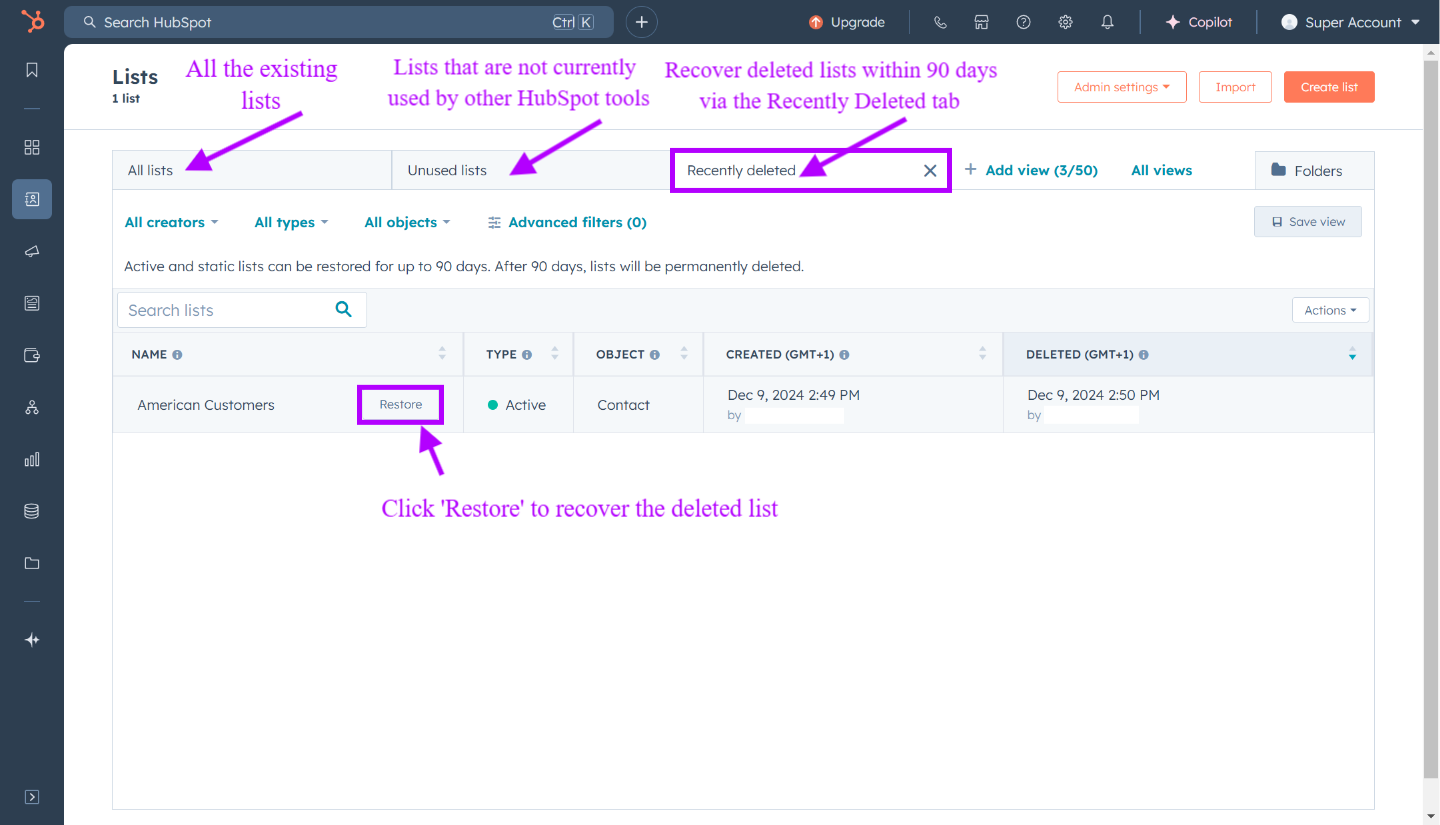Open the Super Account menu

click(x=1351, y=22)
